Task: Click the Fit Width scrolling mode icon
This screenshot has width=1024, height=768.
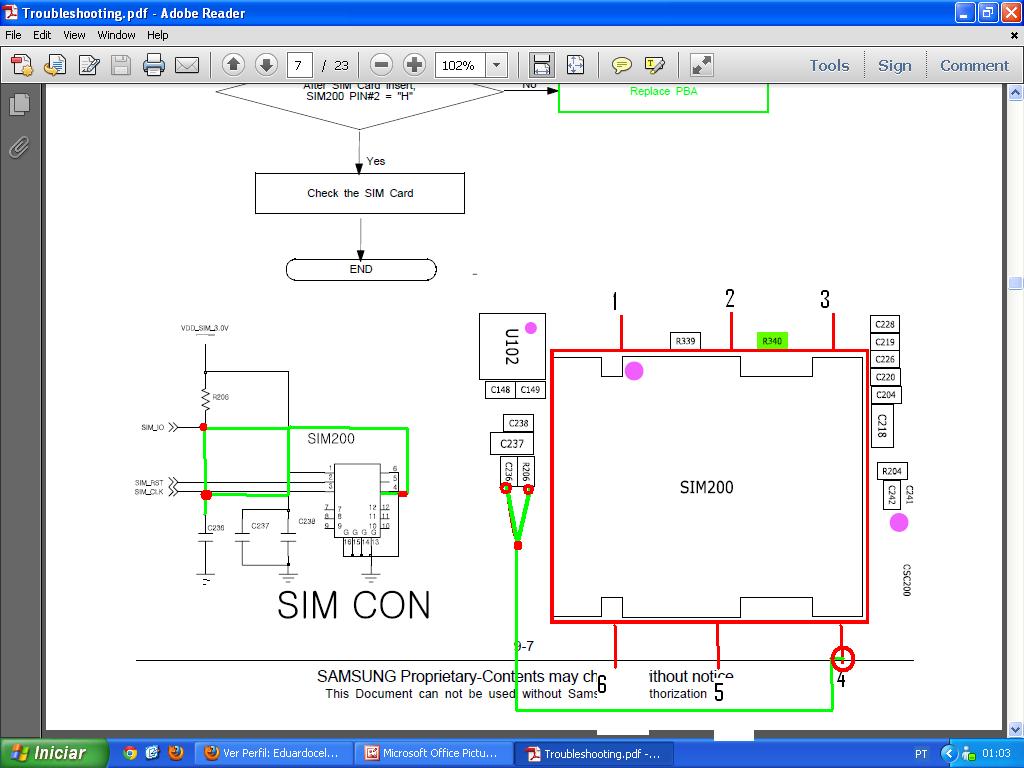Action: [x=541, y=65]
